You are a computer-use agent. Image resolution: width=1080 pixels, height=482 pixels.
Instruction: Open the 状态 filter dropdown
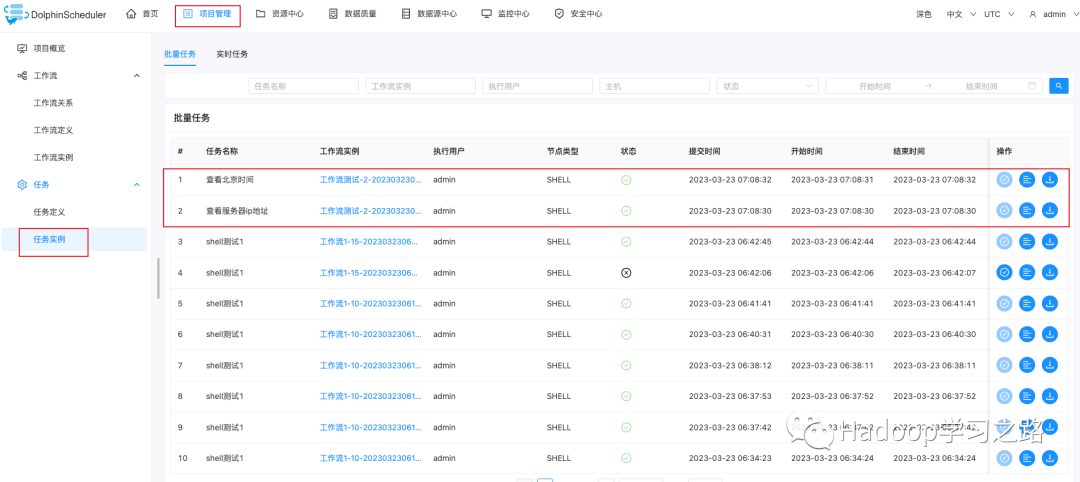(767, 86)
